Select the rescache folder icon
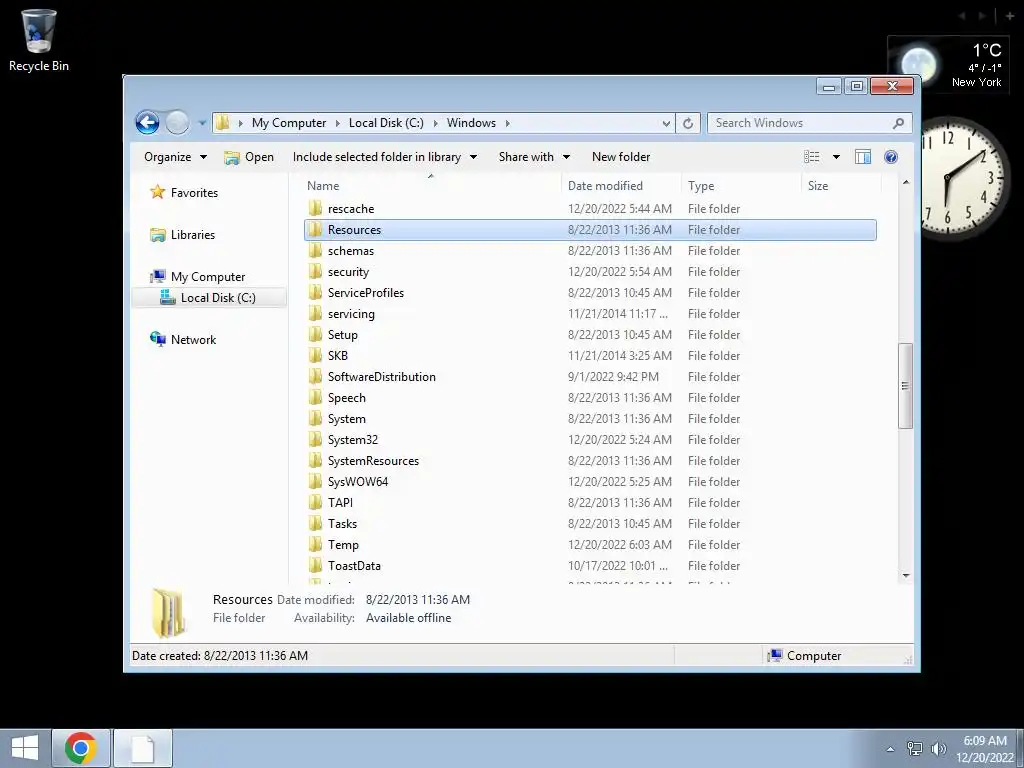 coord(315,209)
